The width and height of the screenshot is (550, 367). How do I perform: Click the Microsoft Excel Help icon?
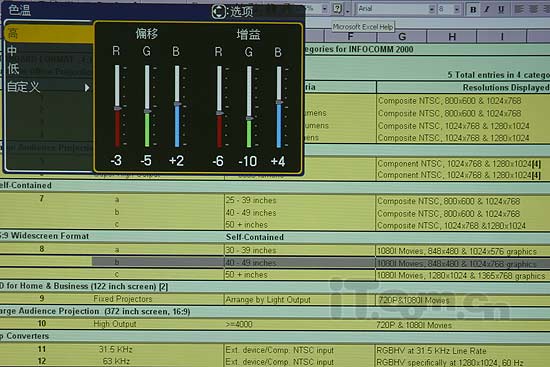(337, 9)
